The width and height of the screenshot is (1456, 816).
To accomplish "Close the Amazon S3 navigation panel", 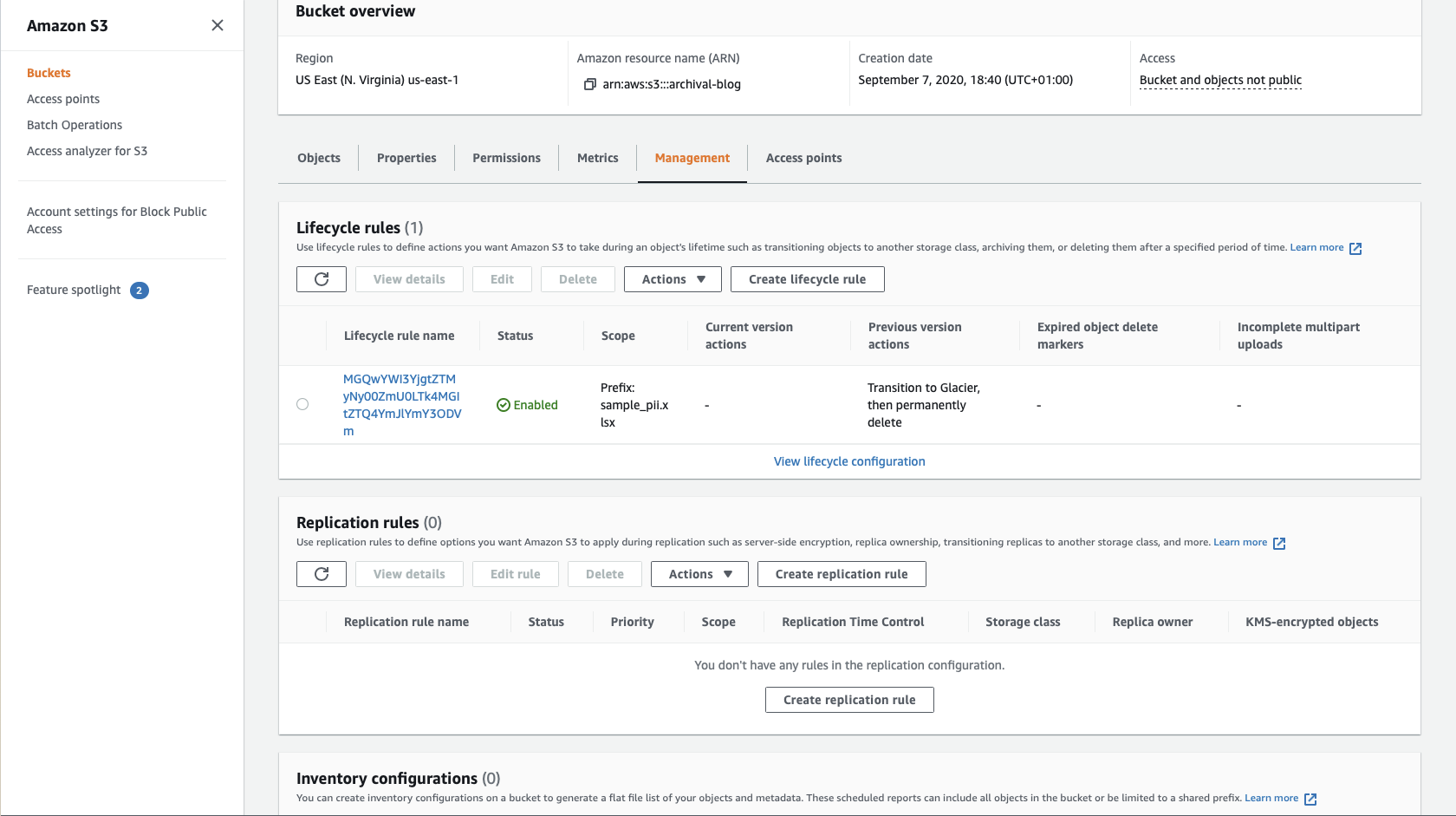I will [218, 25].
